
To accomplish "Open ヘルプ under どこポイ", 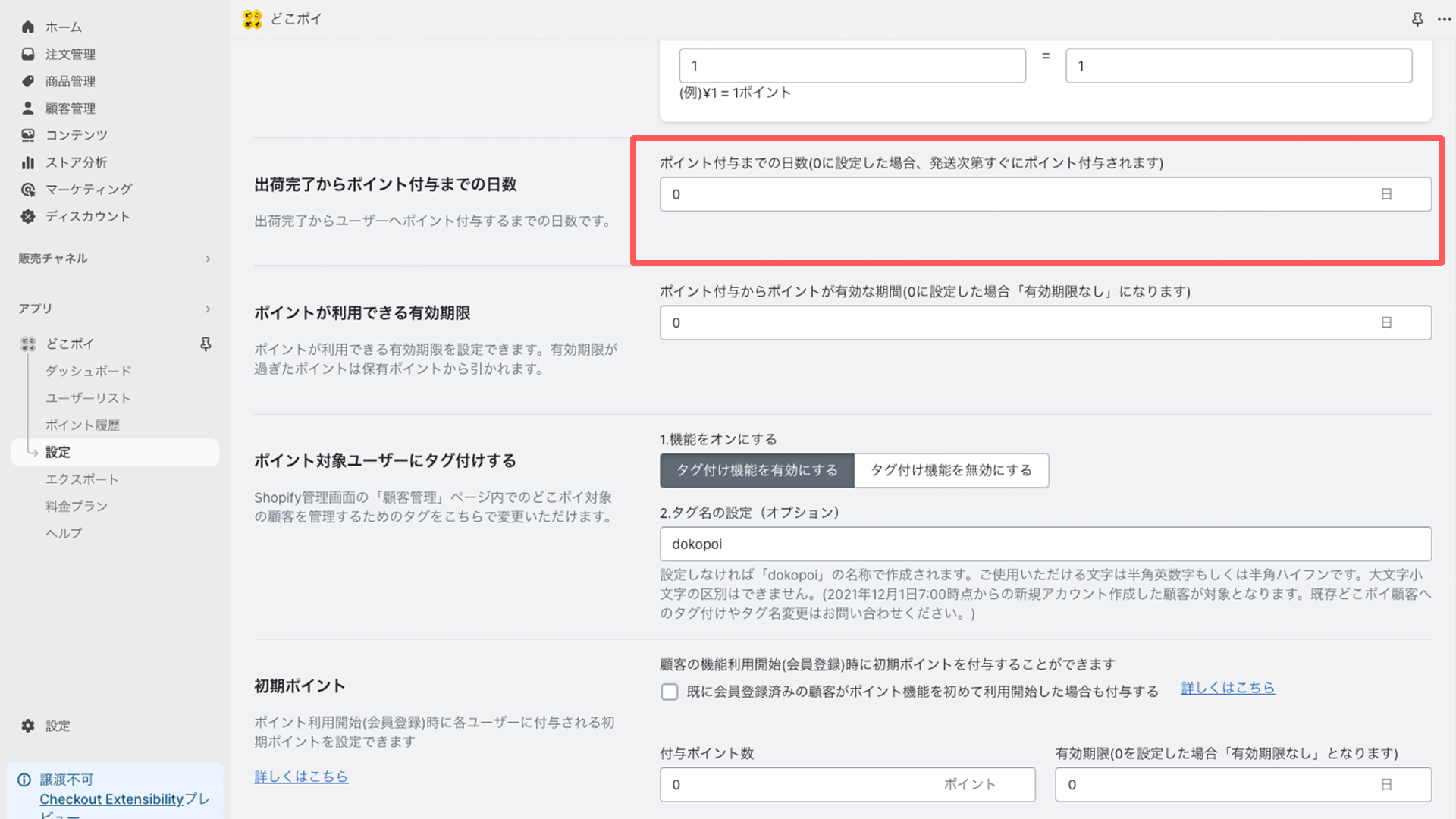I will point(64,533).
